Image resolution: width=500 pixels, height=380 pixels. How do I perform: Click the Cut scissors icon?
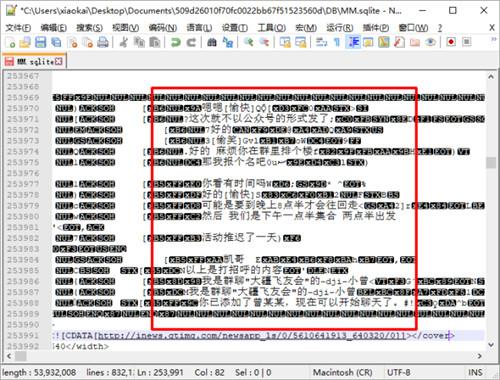(x=124, y=42)
